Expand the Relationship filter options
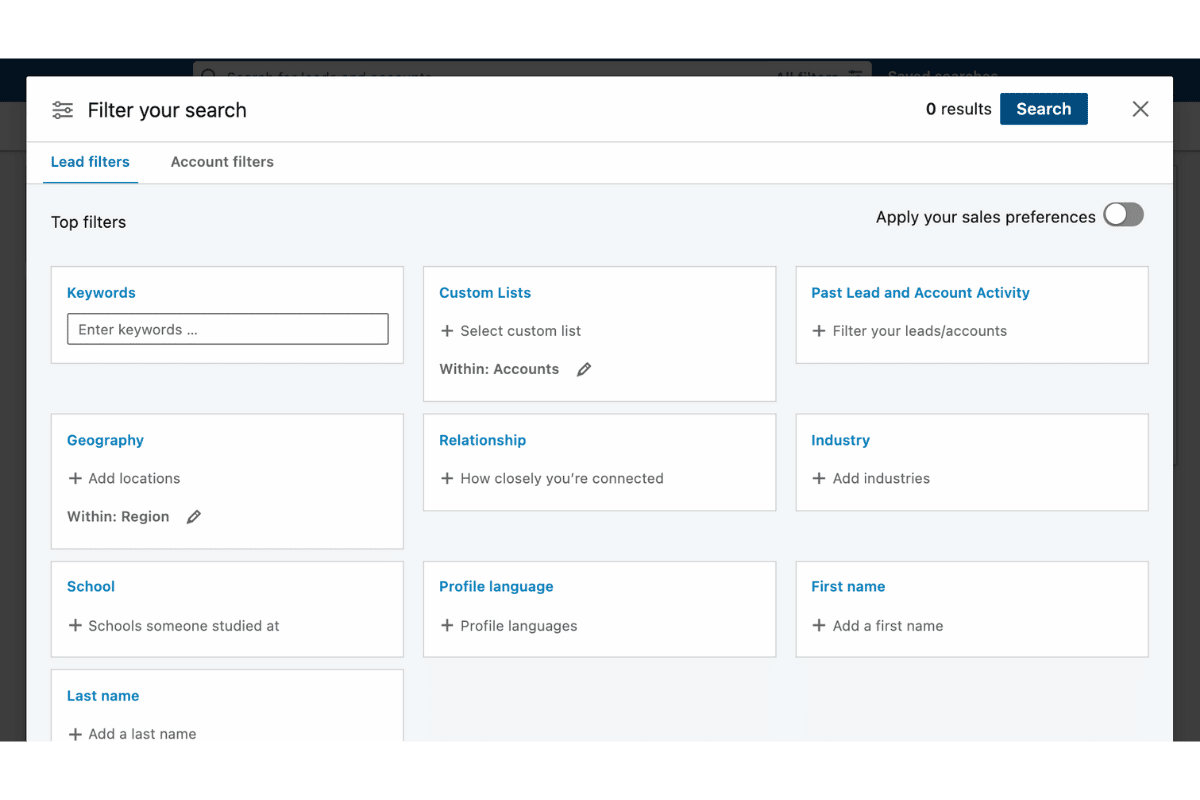This screenshot has height=800, width=1200. [552, 479]
